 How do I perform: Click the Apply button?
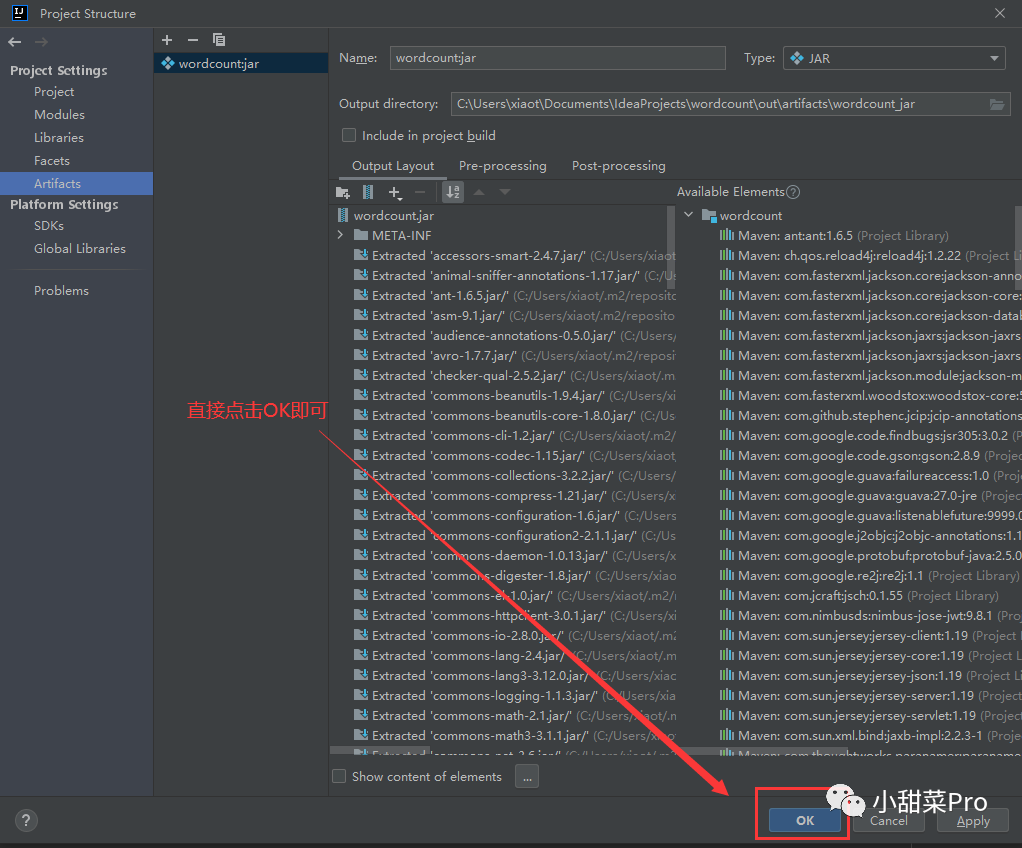(973, 821)
